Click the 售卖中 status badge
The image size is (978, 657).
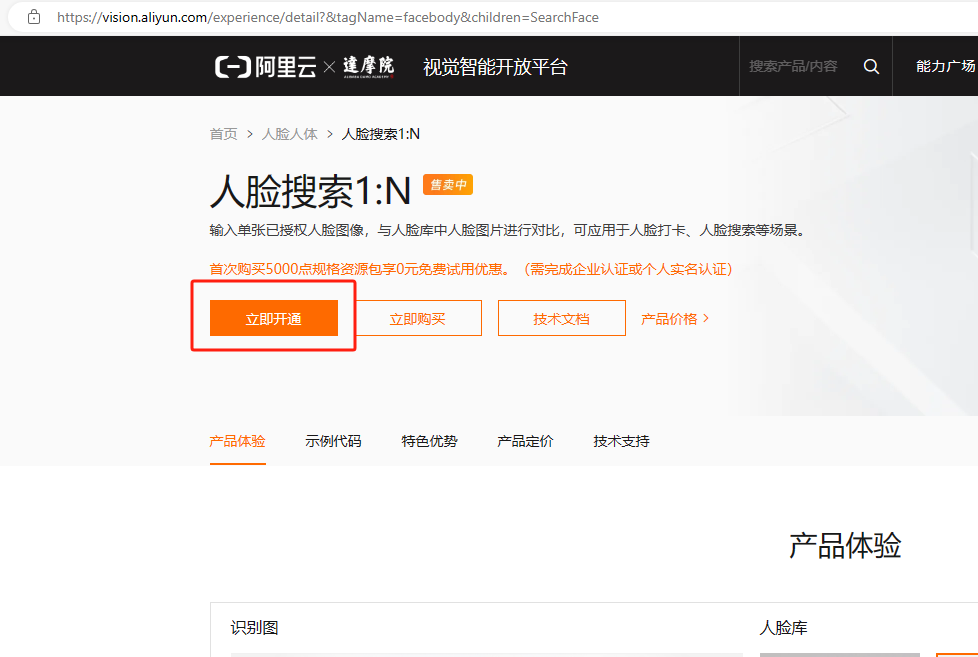tap(448, 185)
